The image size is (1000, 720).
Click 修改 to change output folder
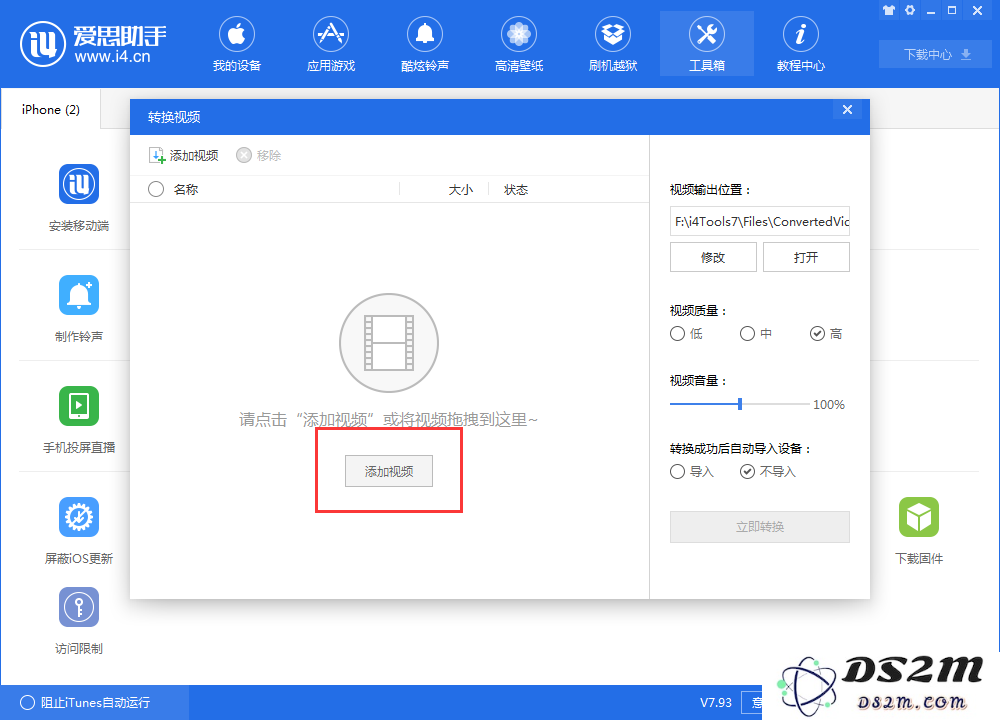(x=713, y=257)
